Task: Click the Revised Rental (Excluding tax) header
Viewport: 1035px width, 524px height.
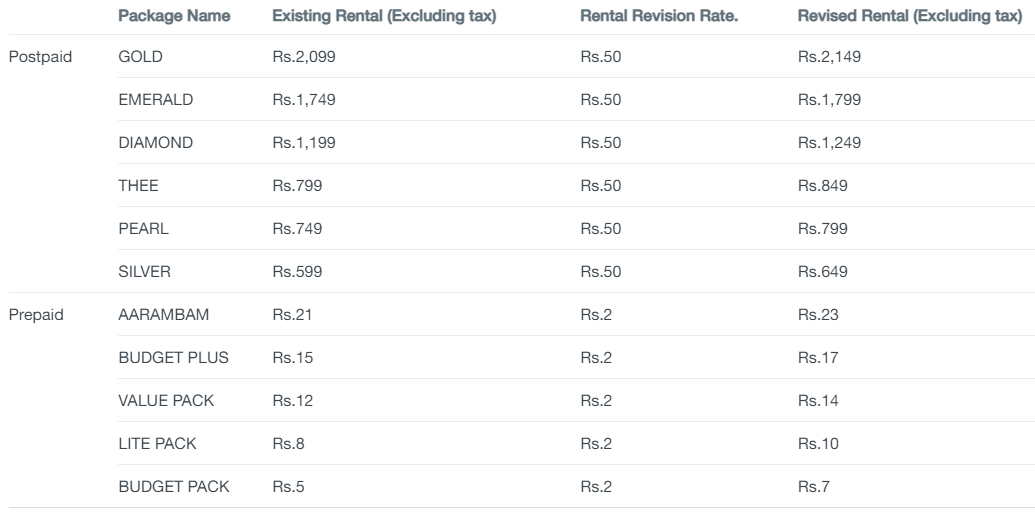Action: (910, 16)
